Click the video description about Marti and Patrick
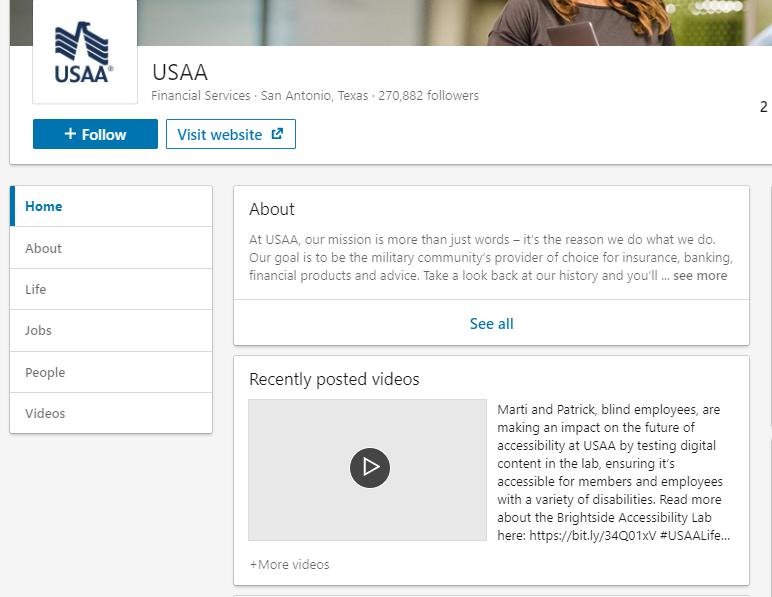 tap(613, 472)
